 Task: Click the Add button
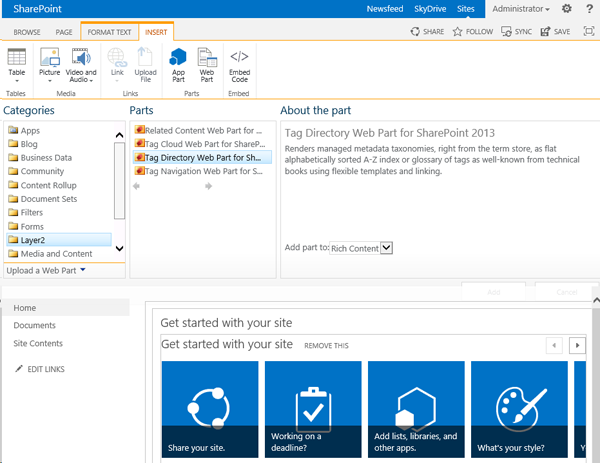point(494,292)
